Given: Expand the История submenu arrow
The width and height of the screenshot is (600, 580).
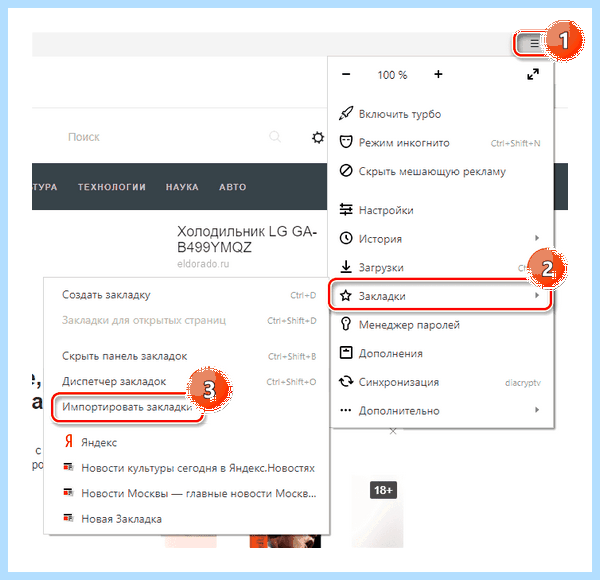Looking at the screenshot, I should click(537, 238).
